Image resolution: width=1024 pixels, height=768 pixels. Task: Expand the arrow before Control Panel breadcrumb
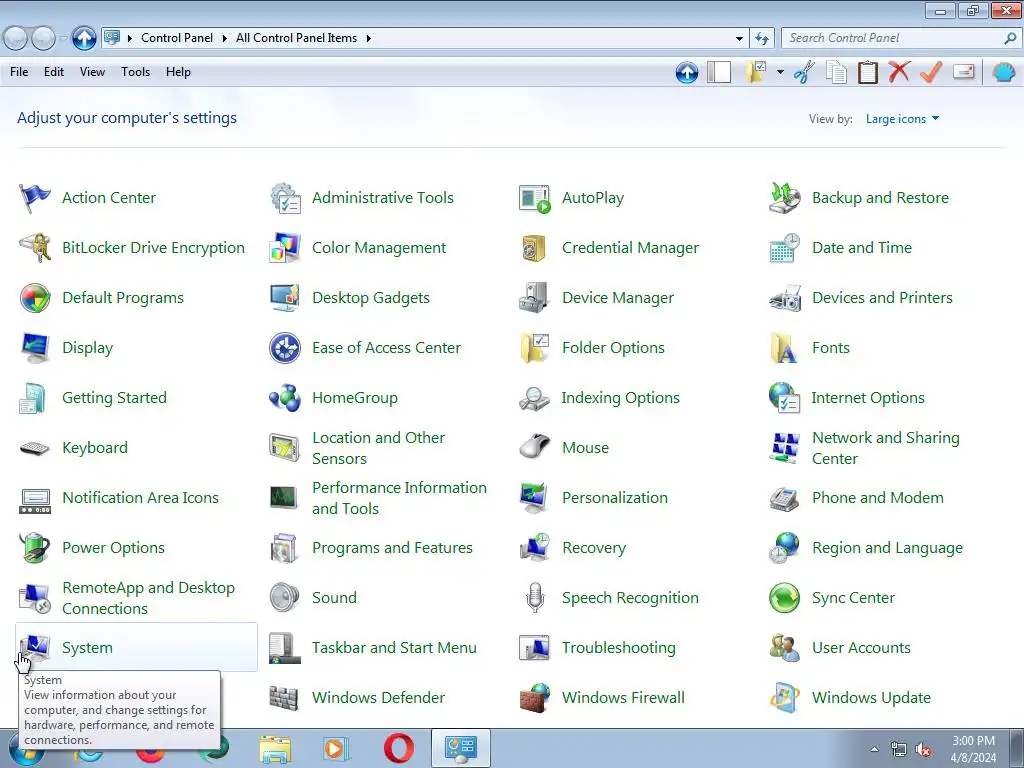[129, 39]
